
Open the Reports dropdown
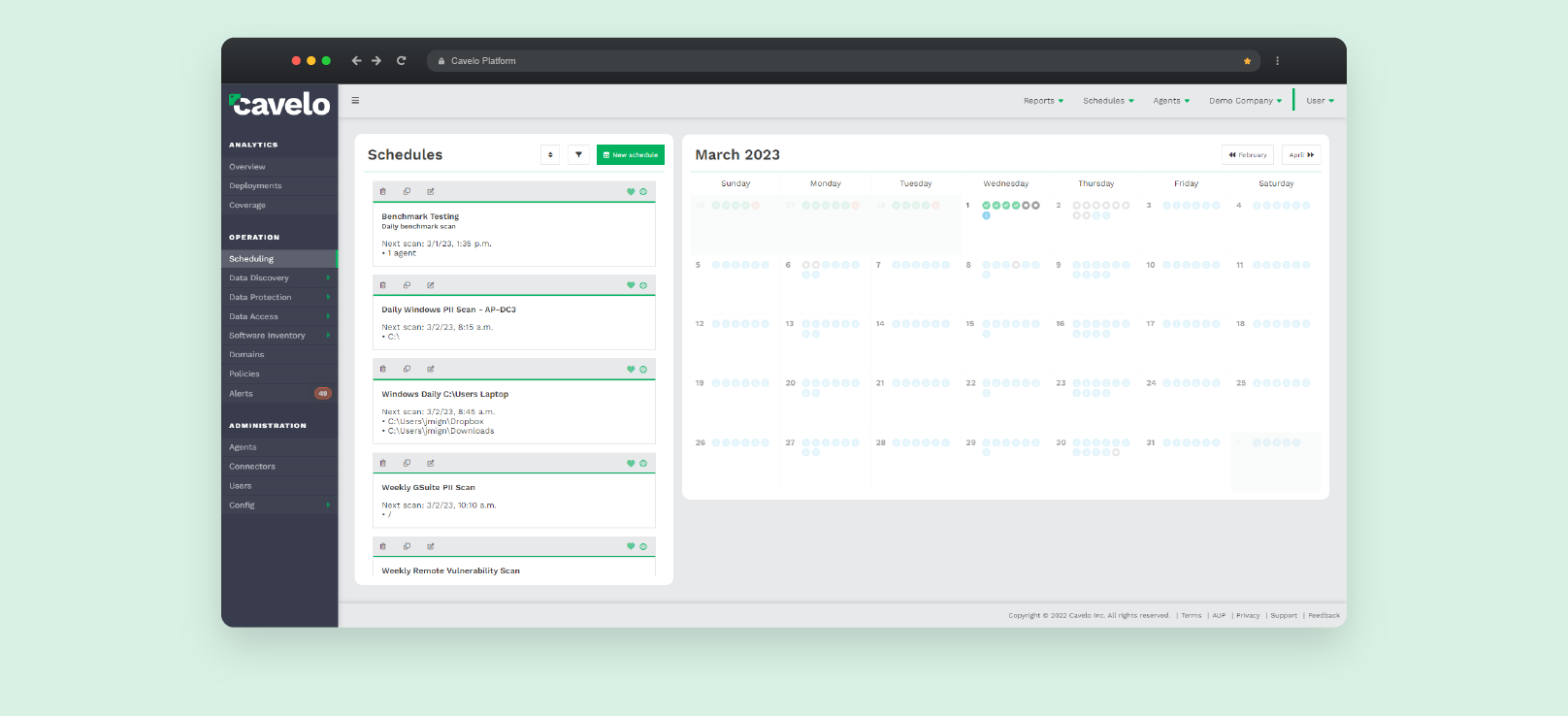tap(1043, 101)
